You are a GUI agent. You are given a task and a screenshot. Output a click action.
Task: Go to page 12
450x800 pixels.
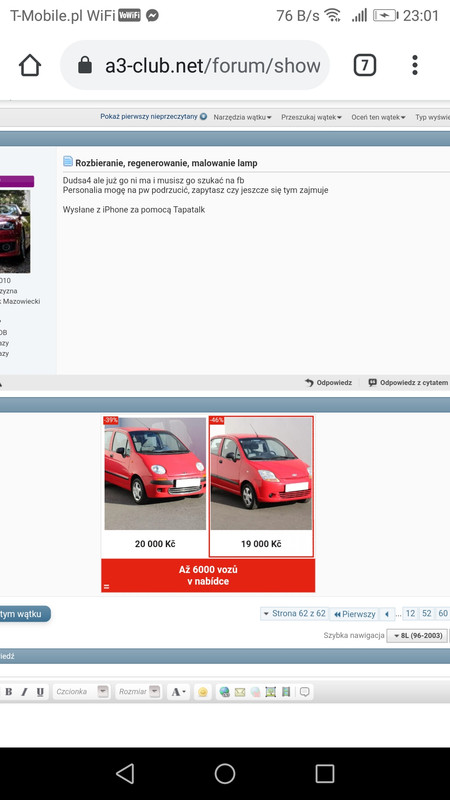point(410,614)
